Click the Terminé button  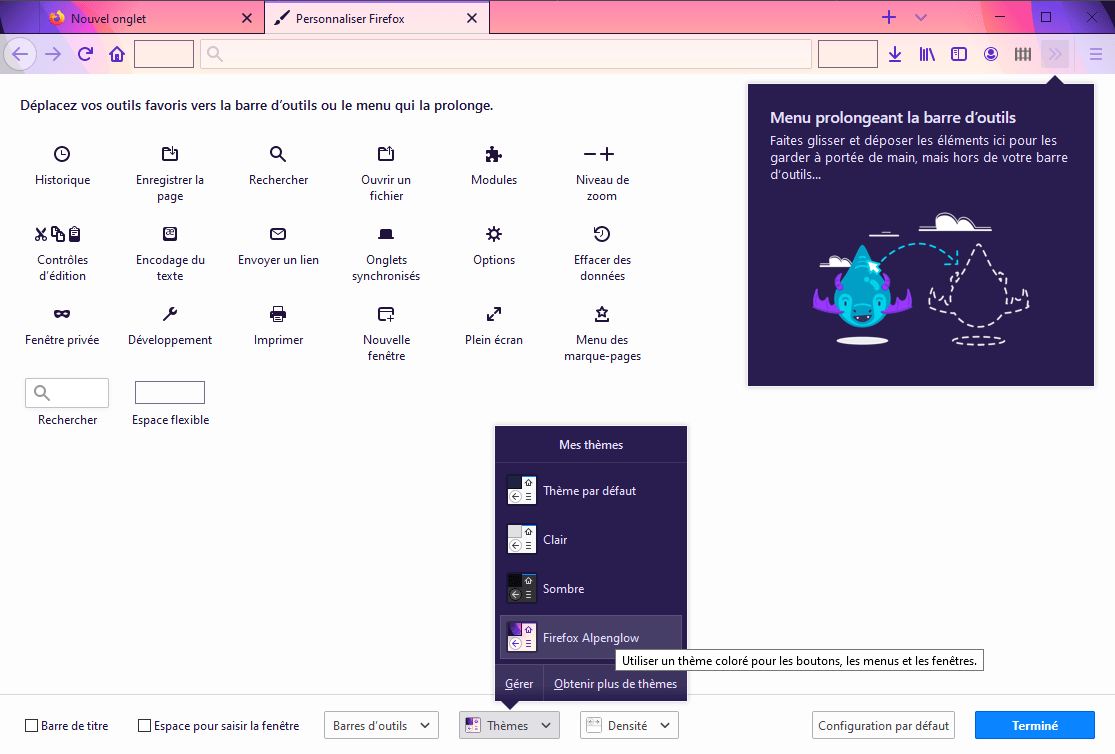pos(1035,726)
